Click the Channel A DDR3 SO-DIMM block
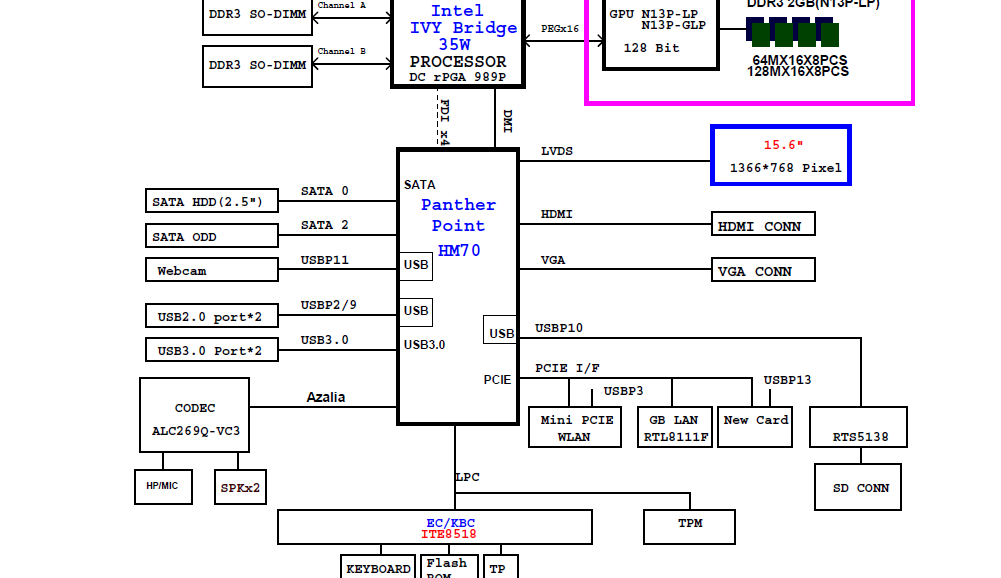 pos(257,17)
